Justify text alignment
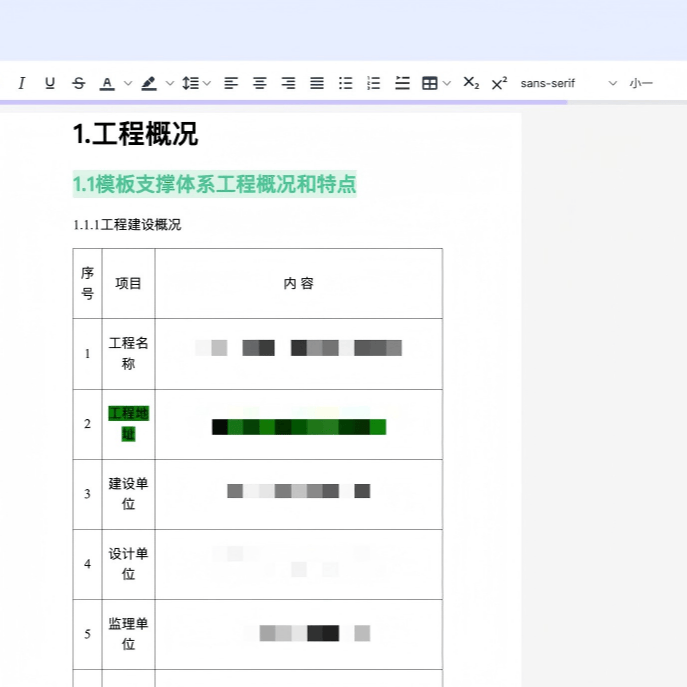The width and height of the screenshot is (687, 687). click(x=317, y=83)
